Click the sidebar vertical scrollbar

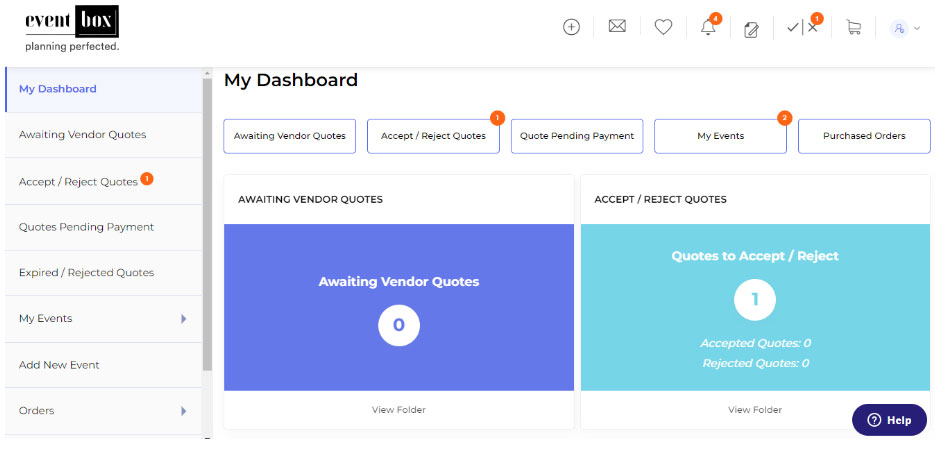[x=207, y=220]
